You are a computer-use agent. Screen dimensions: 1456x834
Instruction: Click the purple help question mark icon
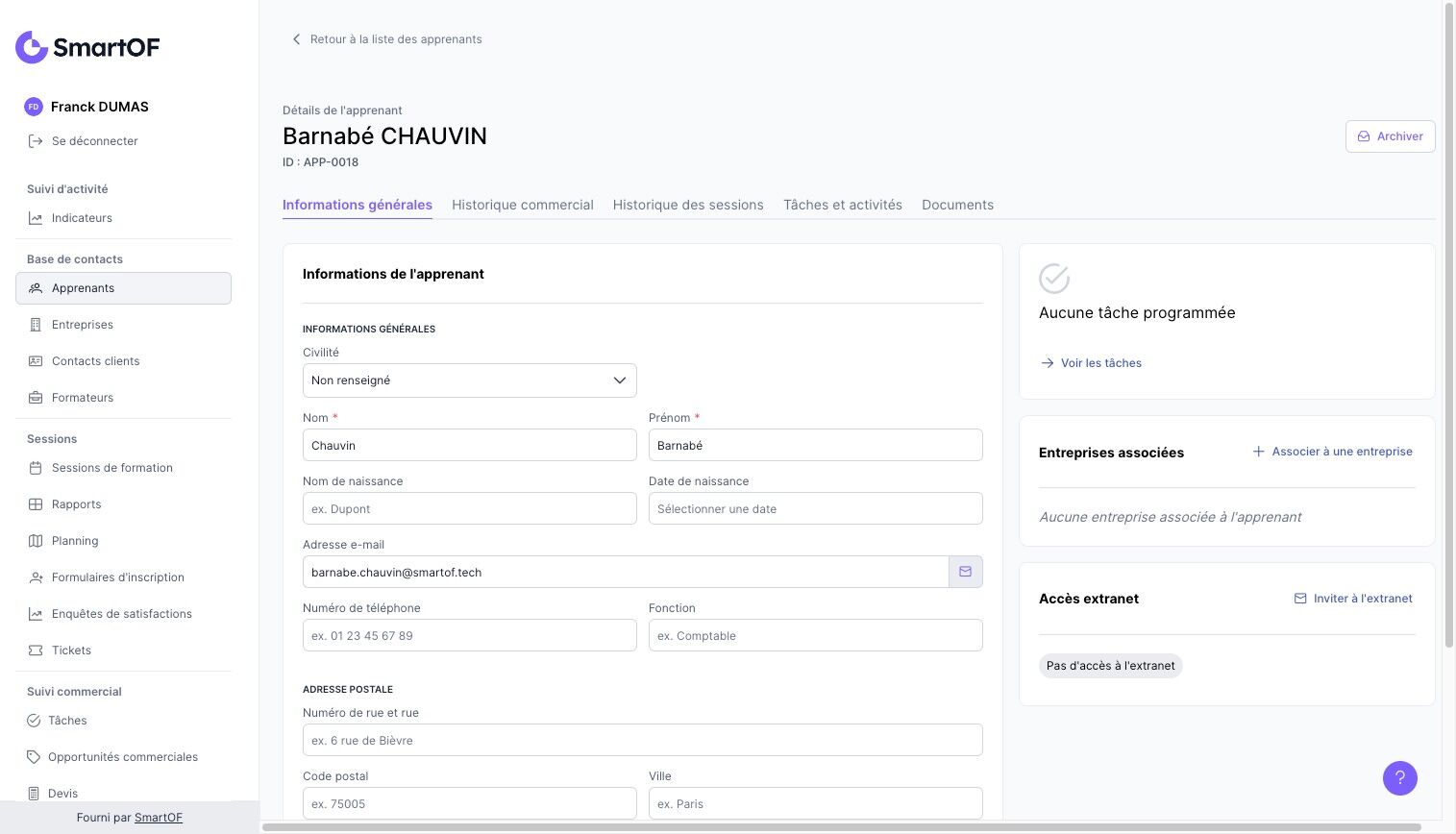point(1399,778)
